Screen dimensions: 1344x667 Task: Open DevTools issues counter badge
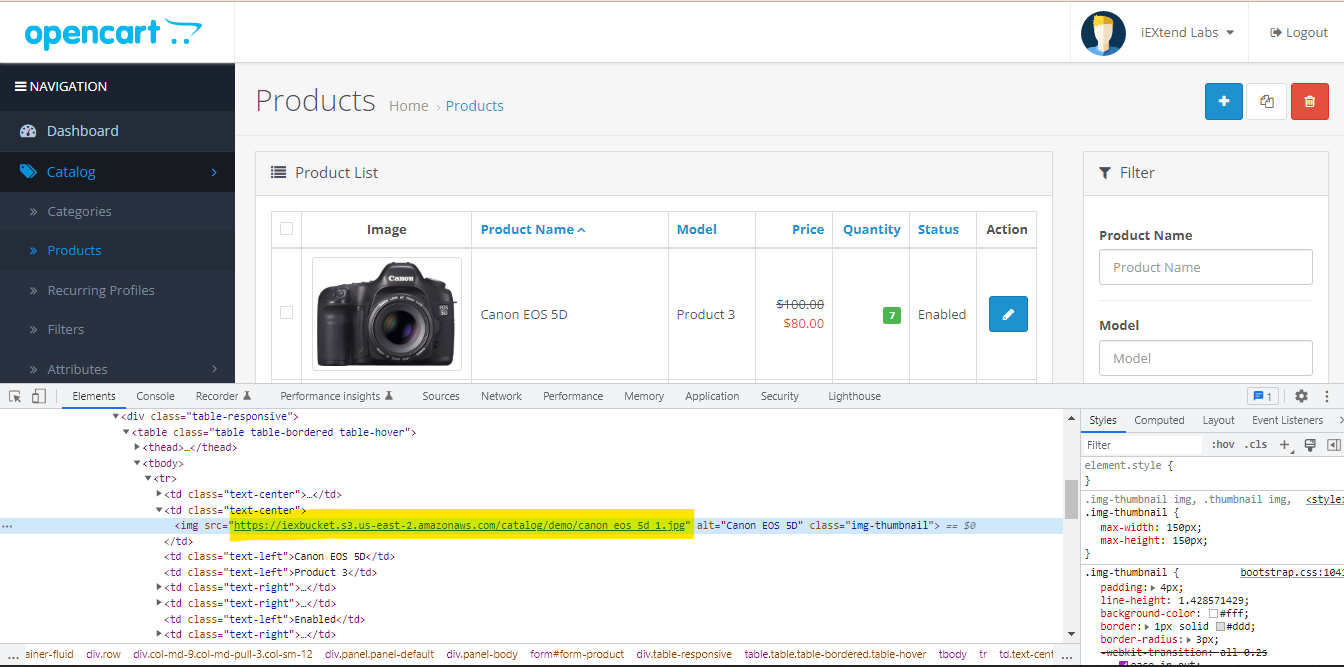tap(1262, 396)
